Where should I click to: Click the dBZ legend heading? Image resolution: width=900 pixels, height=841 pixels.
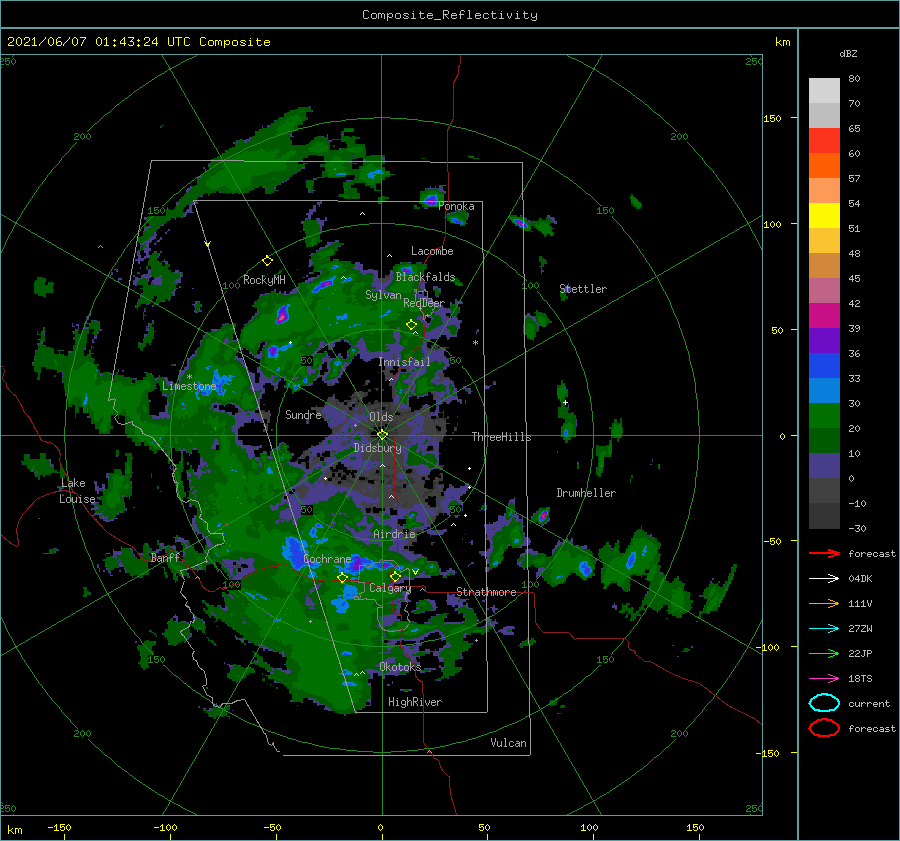coord(848,53)
